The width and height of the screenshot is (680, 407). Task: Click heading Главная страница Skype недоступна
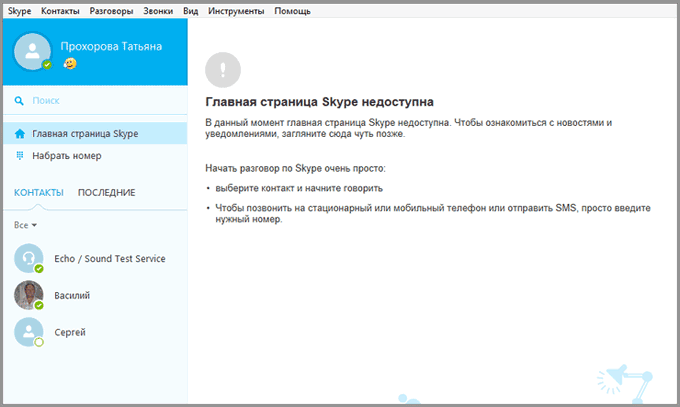(x=320, y=102)
